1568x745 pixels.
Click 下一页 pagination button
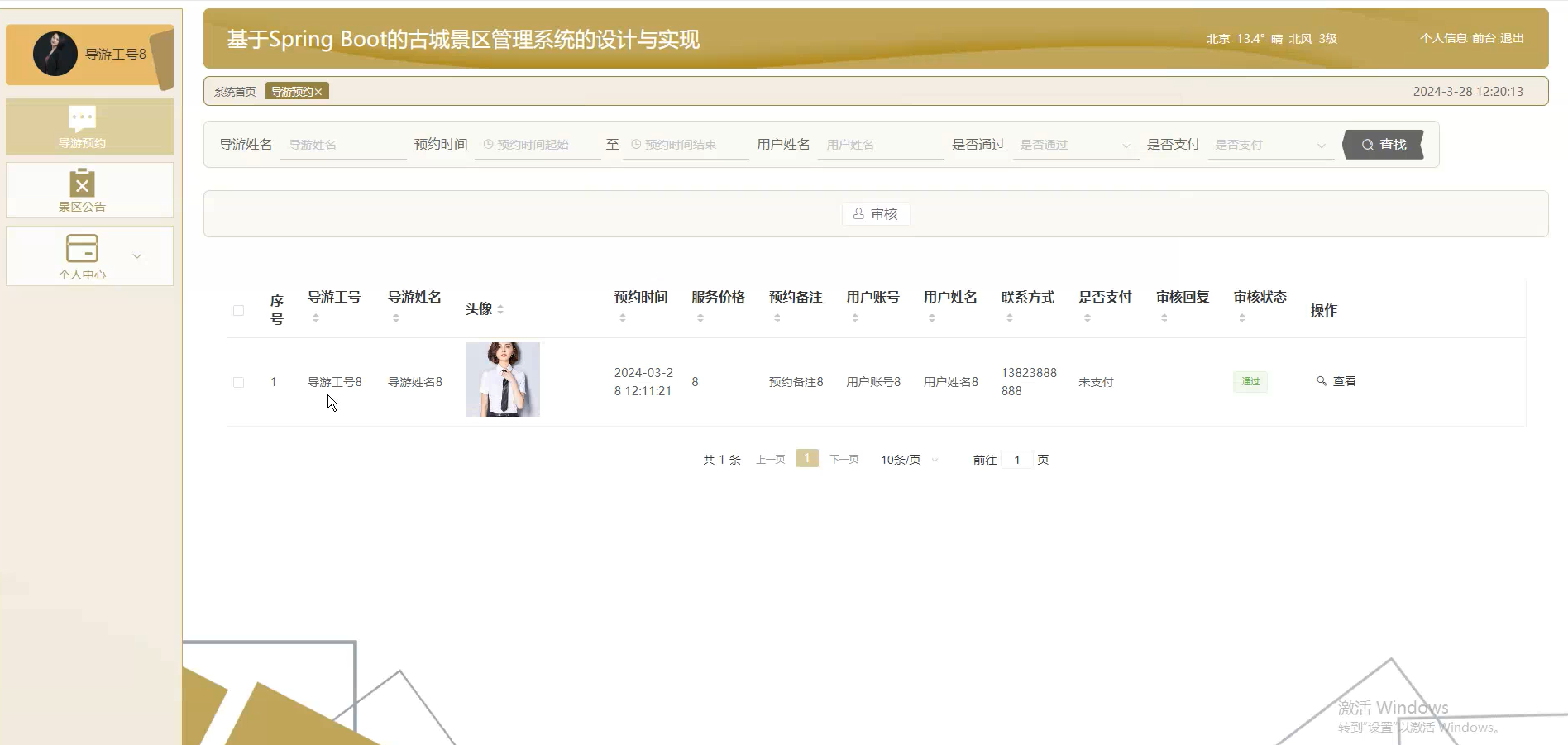pos(844,460)
